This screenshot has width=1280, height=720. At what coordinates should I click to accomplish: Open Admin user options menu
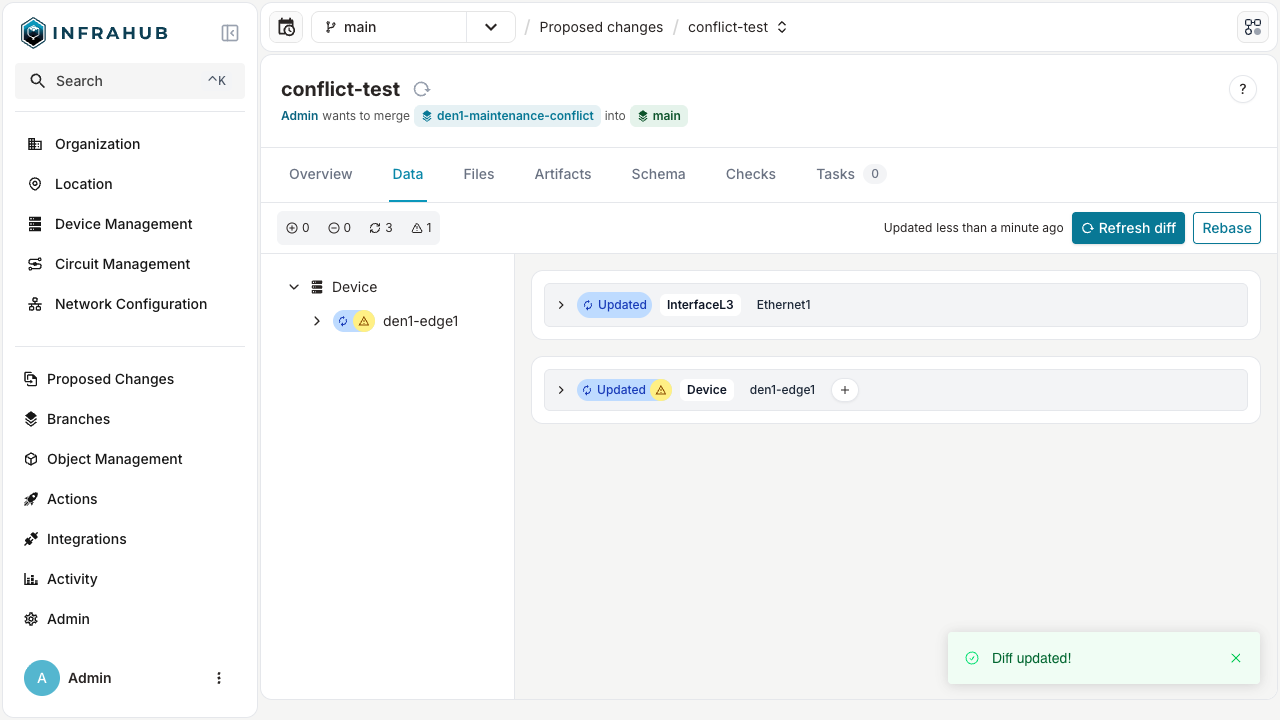click(219, 678)
